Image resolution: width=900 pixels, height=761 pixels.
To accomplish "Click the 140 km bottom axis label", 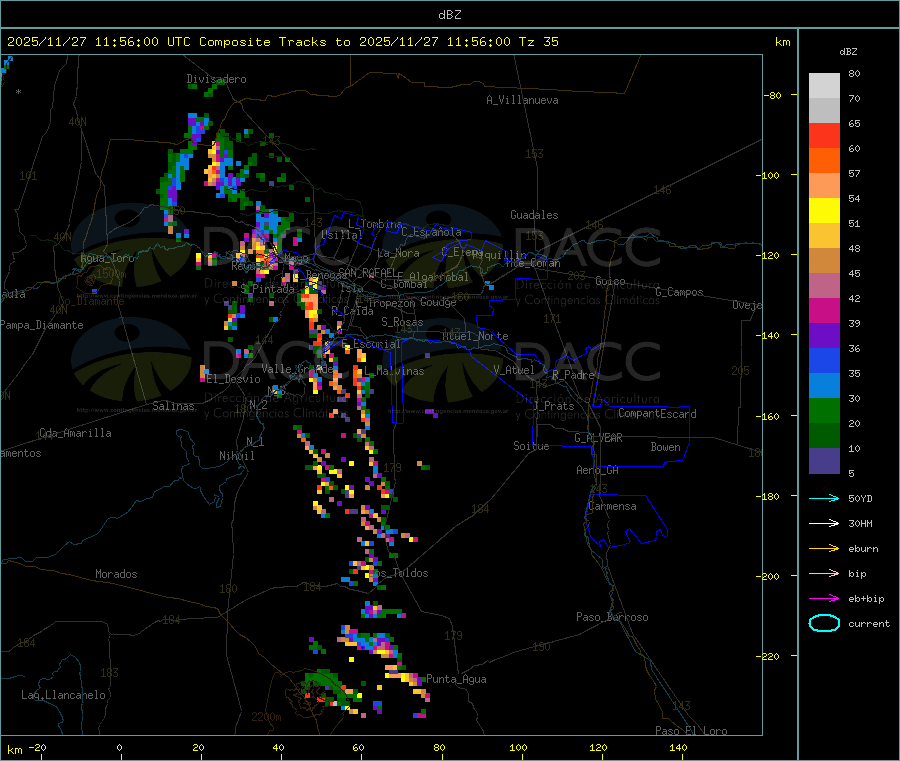I will 678,747.
